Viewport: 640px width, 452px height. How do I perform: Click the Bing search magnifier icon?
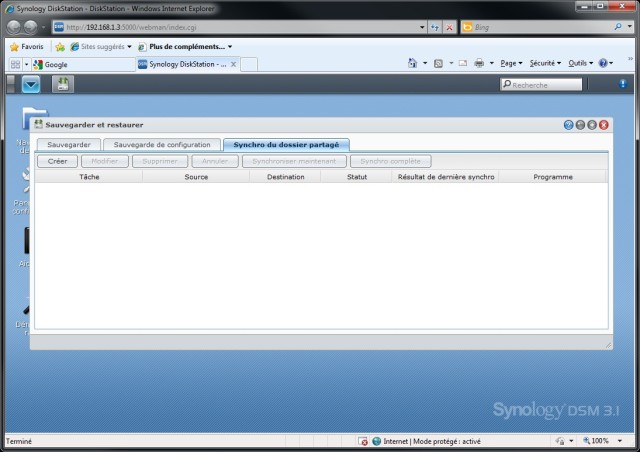click(618, 27)
